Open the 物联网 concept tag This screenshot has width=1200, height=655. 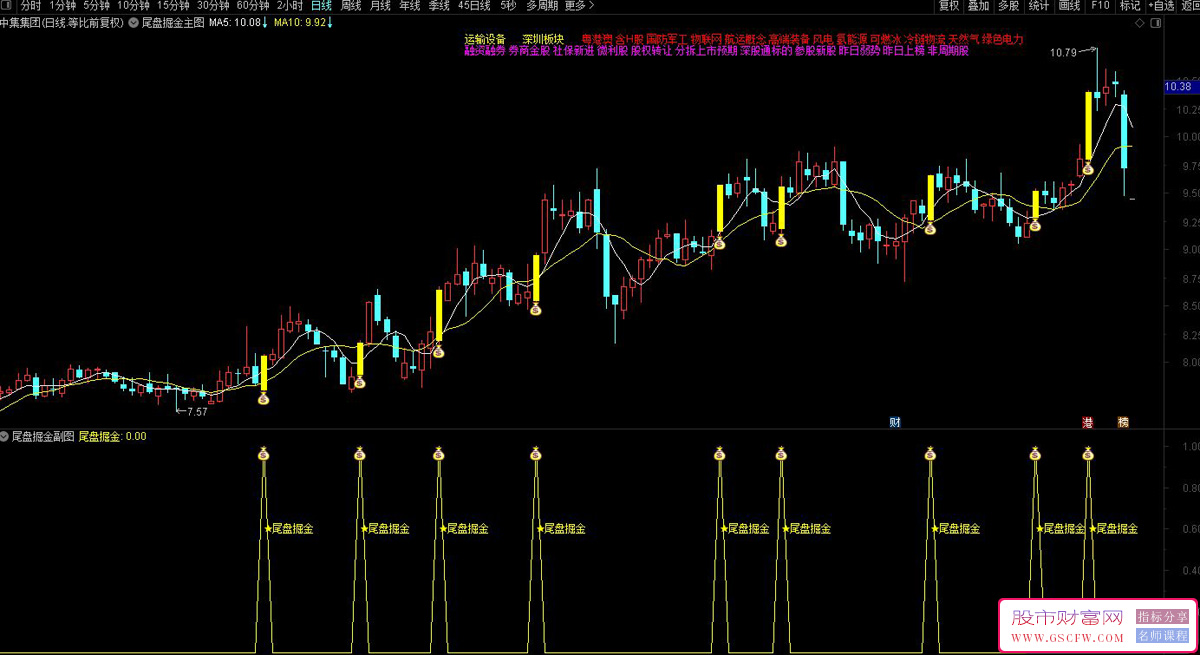pos(705,40)
